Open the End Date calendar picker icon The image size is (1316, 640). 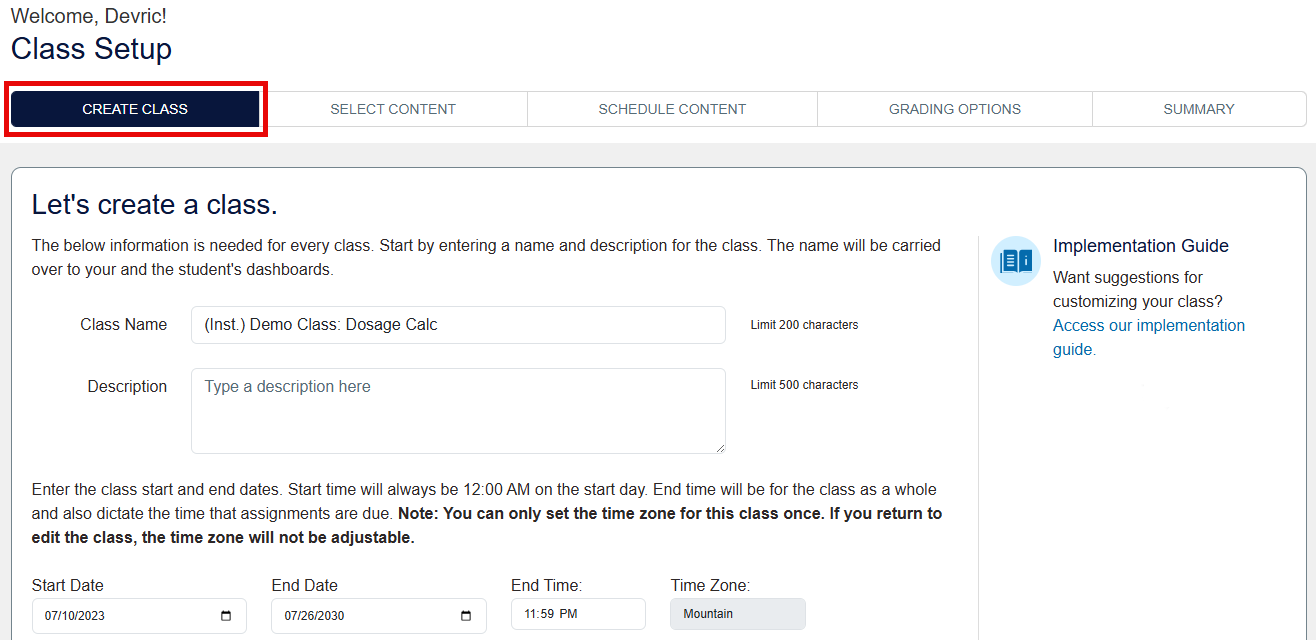pos(467,616)
